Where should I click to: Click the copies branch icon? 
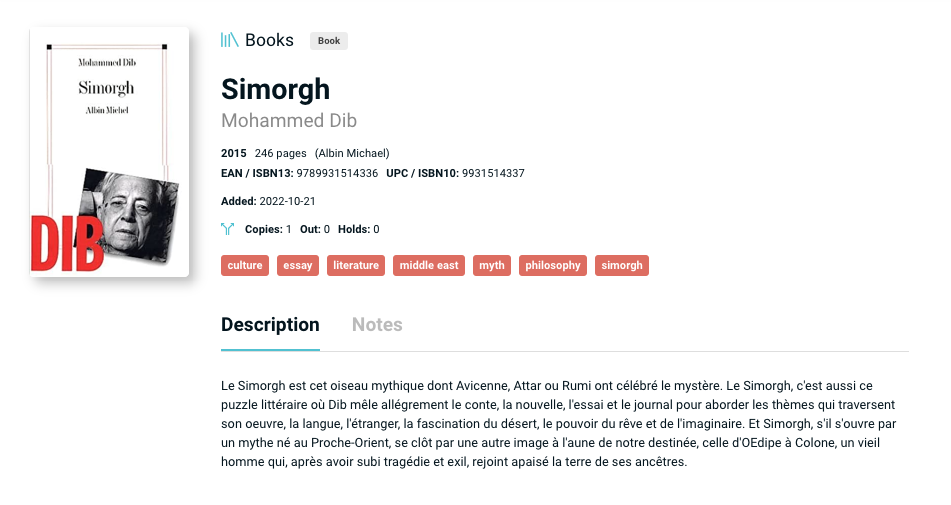(x=227, y=229)
